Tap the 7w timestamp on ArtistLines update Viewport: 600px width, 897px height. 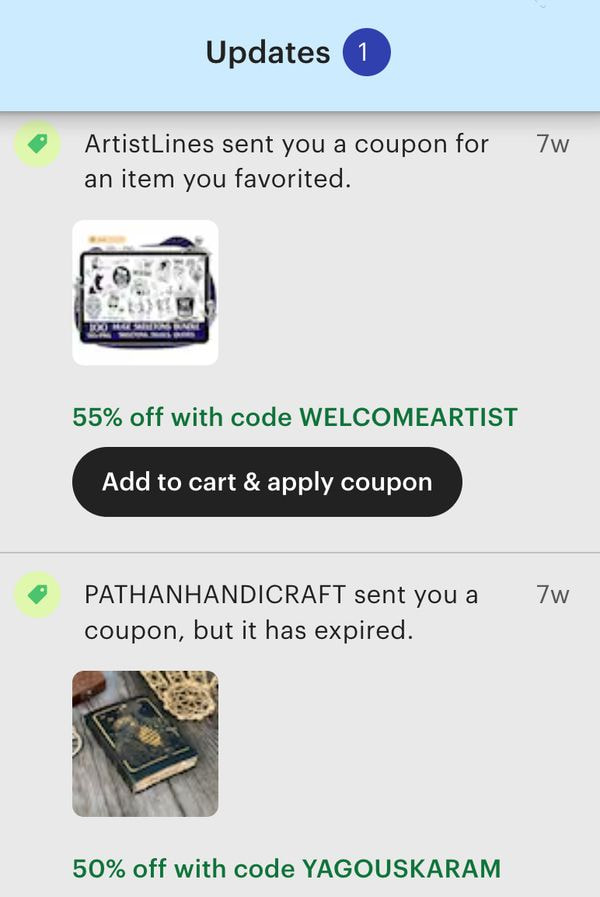(553, 144)
